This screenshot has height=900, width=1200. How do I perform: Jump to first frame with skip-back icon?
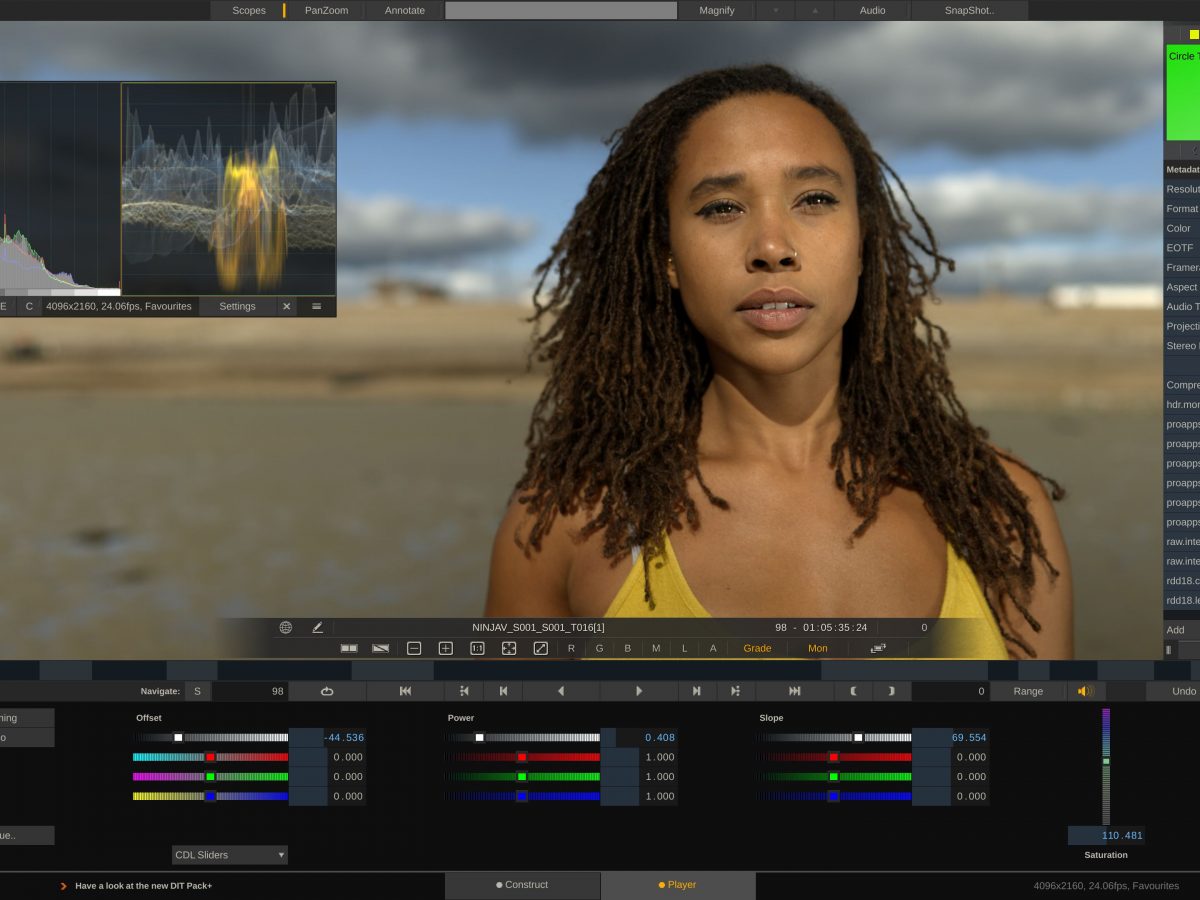[x=405, y=690]
